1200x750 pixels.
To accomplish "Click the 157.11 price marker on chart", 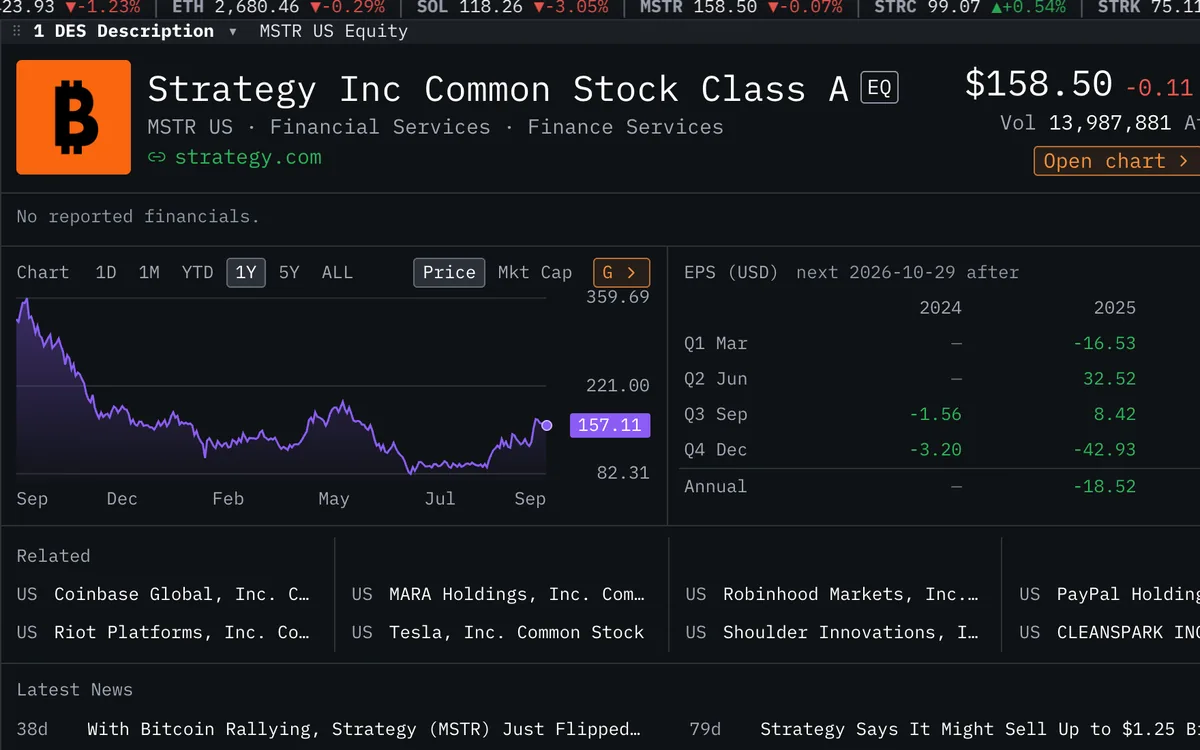I will click(x=610, y=425).
